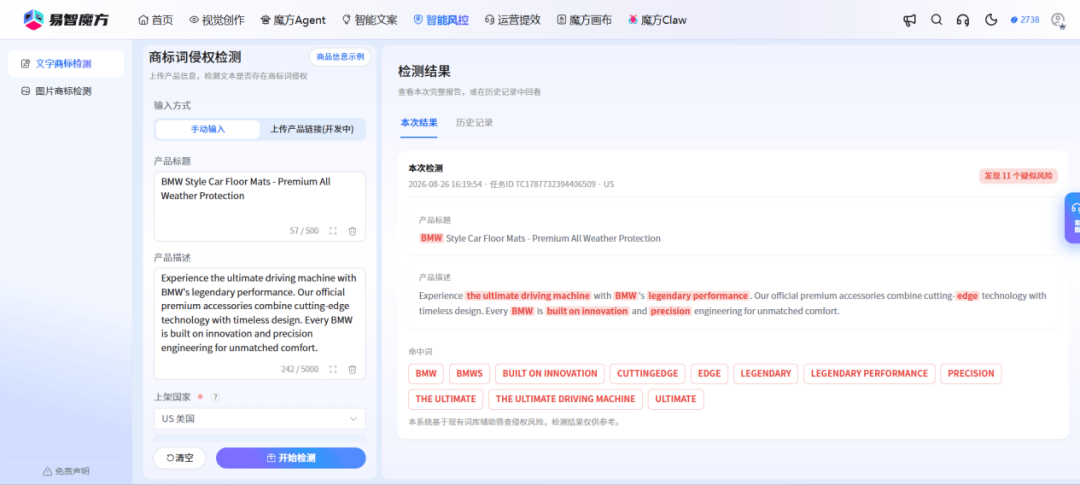Image resolution: width=1080 pixels, height=485 pixels.
Task: Click the PRECISION hit-word tag
Action: click(x=971, y=373)
